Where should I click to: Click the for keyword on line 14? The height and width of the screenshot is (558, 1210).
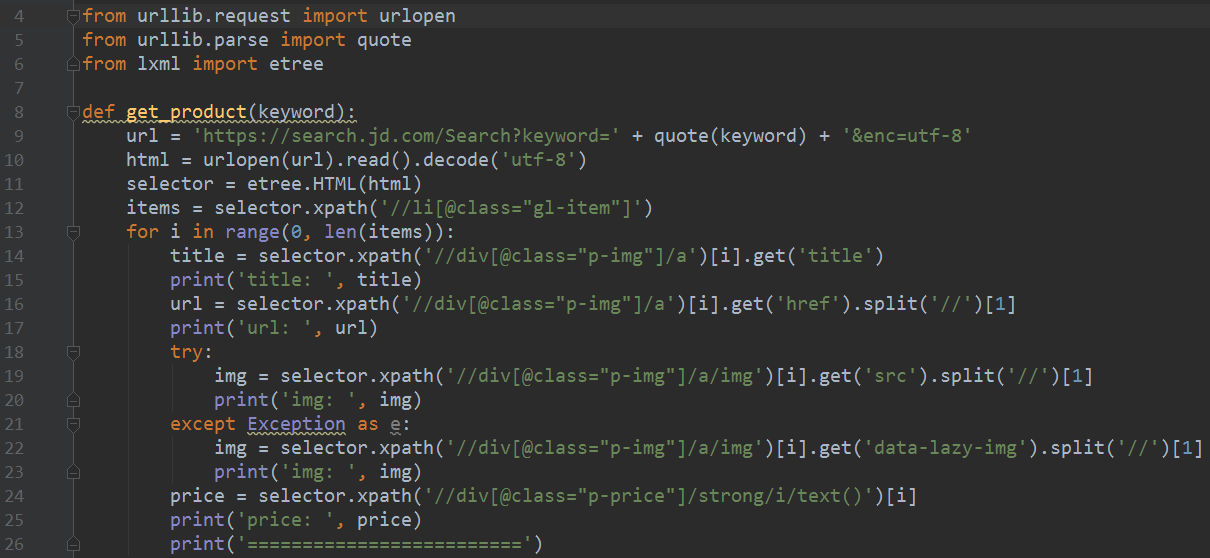144,232
